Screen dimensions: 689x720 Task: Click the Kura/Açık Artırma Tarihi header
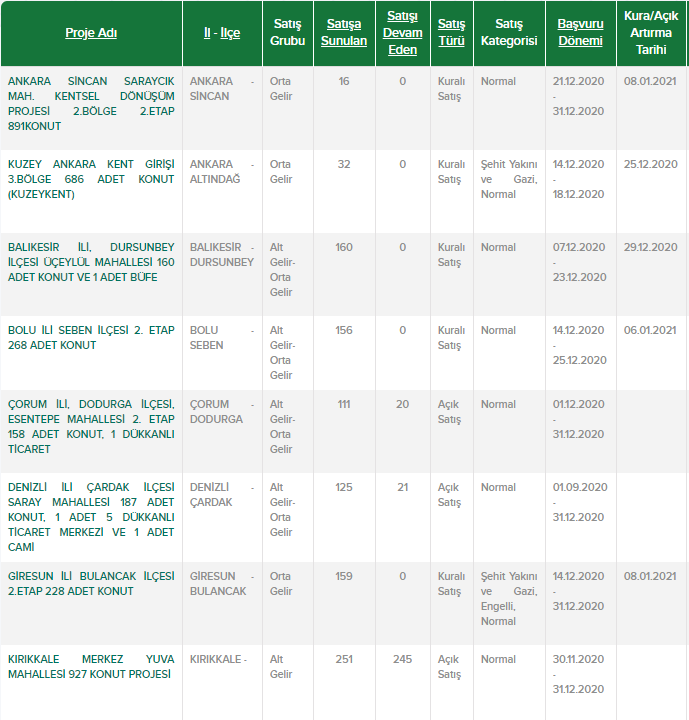tap(650, 33)
